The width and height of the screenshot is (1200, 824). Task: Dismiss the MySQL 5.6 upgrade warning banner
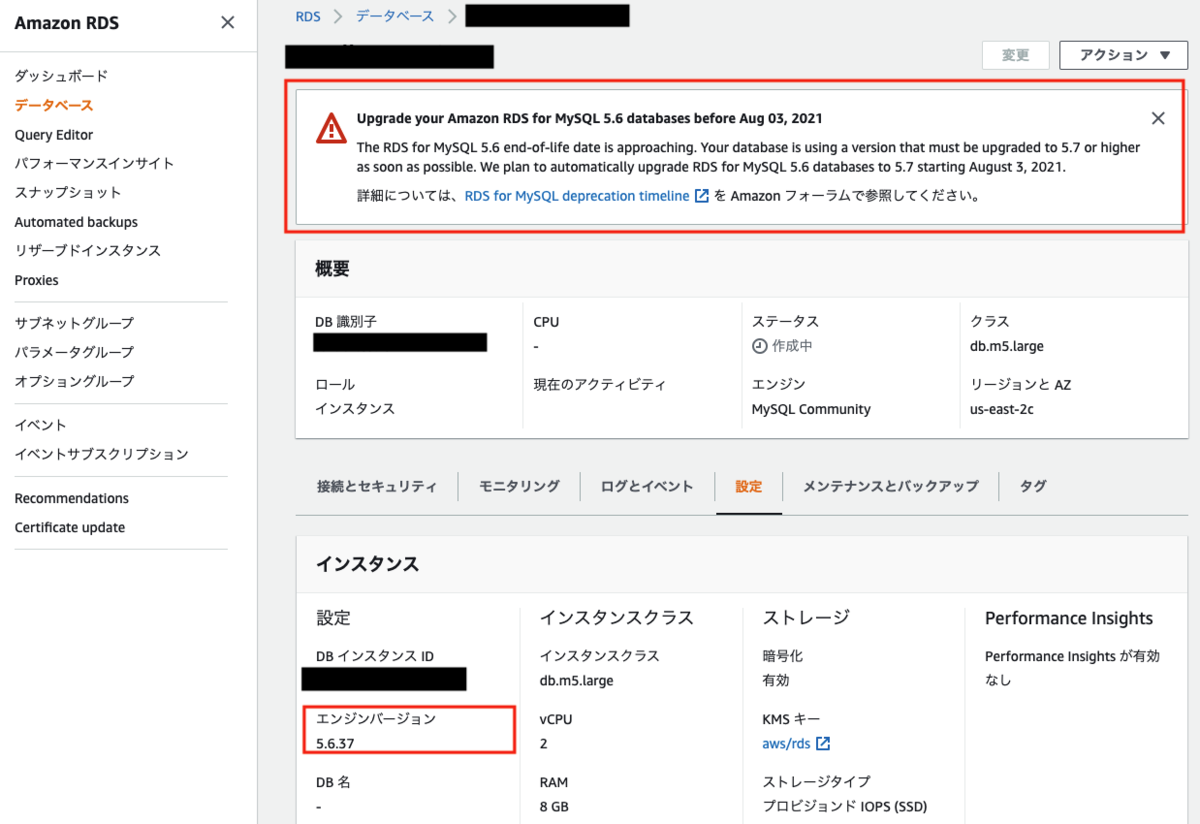1158,118
